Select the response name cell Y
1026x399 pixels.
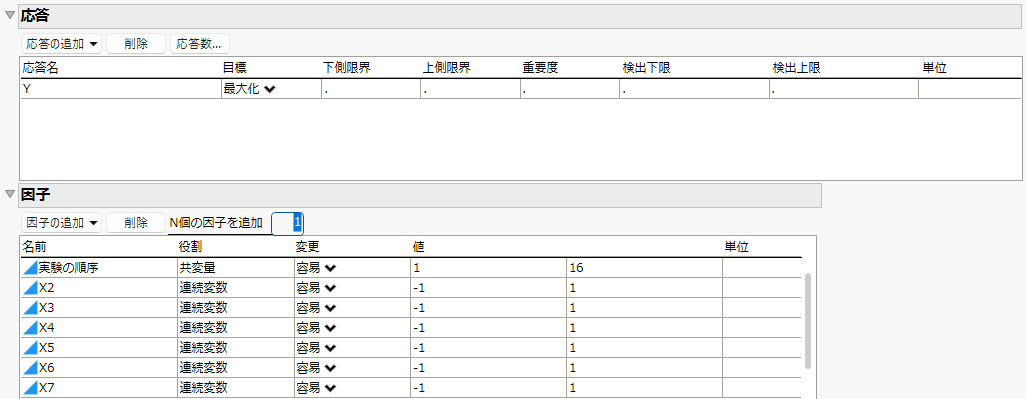(120, 90)
